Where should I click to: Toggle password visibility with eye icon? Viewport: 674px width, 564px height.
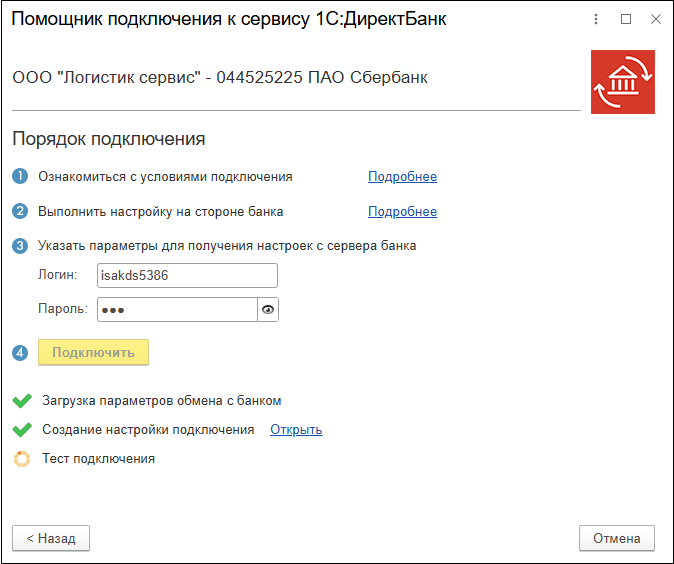pos(268,310)
